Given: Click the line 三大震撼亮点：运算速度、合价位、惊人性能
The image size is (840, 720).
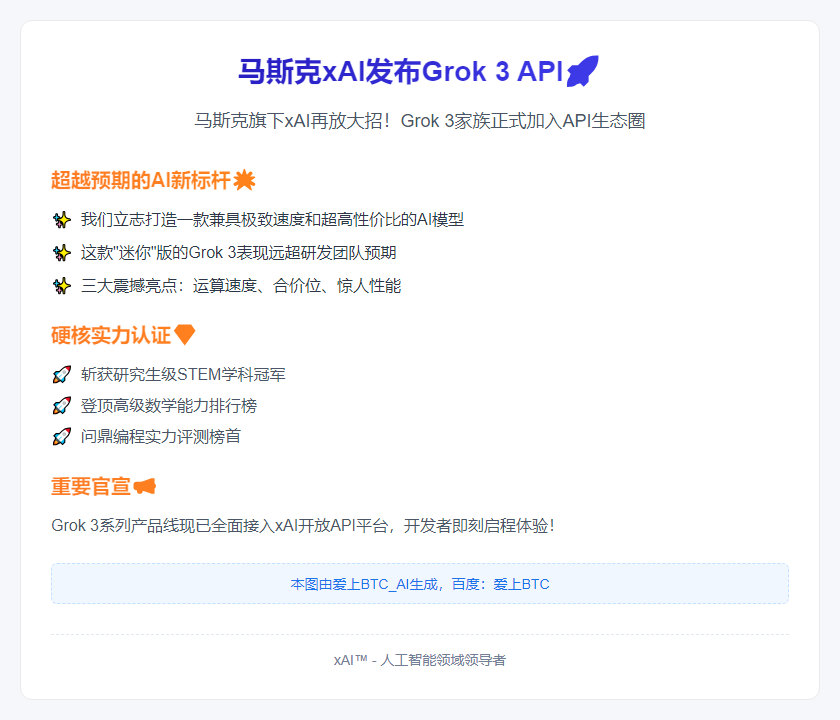Looking at the screenshot, I should [241, 286].
